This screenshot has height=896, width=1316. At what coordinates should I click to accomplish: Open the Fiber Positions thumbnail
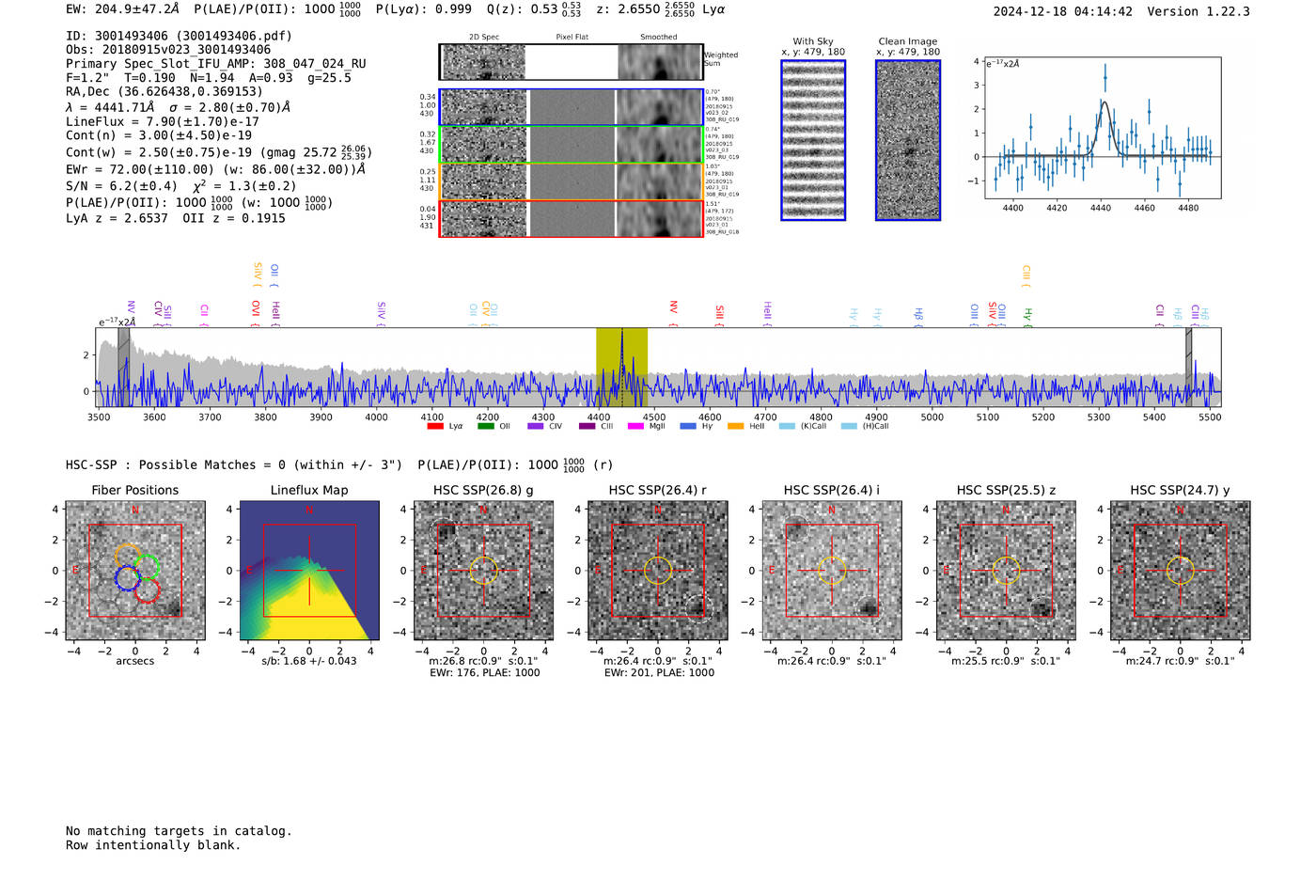click(135, 571)
